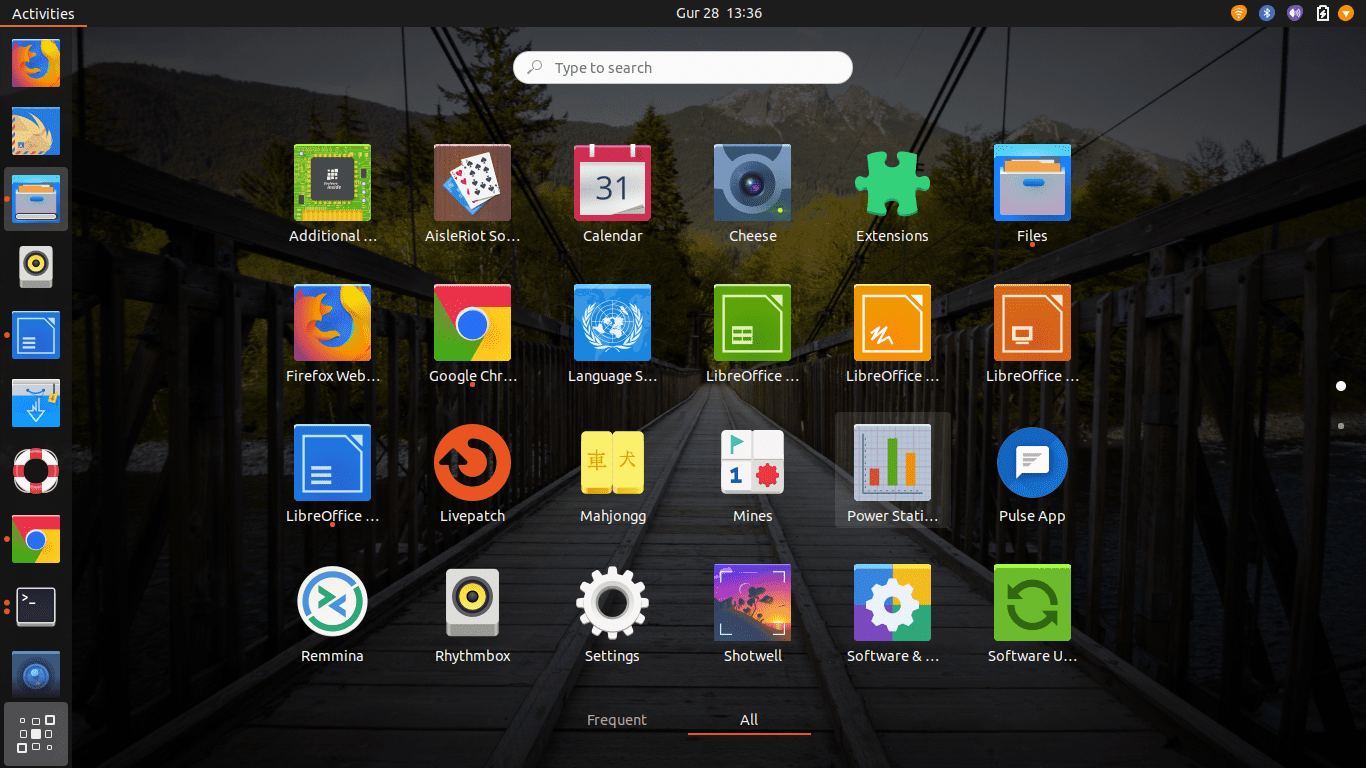Image resolution: width=1366 pixels, height=768 pixels.
Task: Open Files app in the application grid
Action: 1032,183
